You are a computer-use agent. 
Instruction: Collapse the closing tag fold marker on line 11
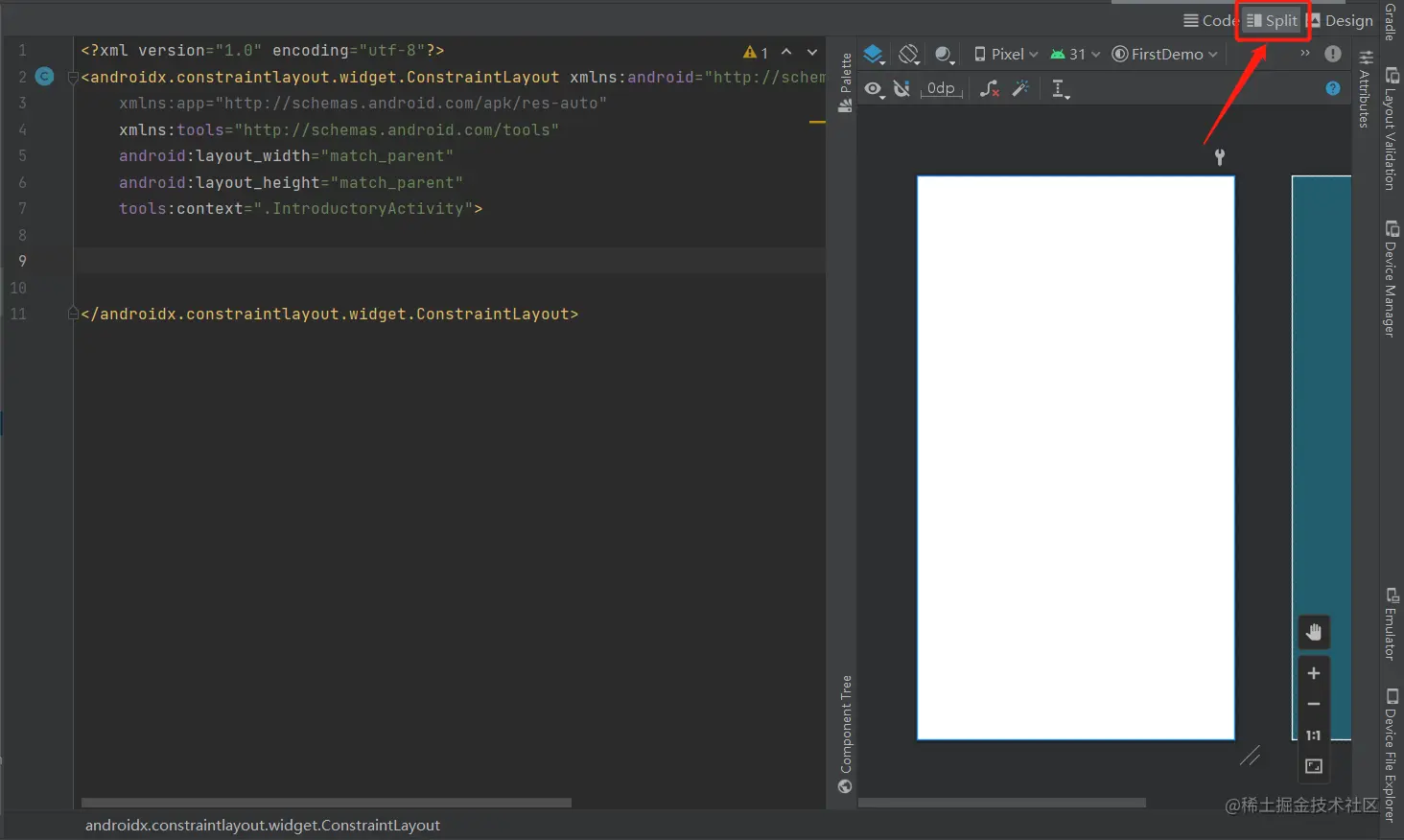click(x=73, y=314)
